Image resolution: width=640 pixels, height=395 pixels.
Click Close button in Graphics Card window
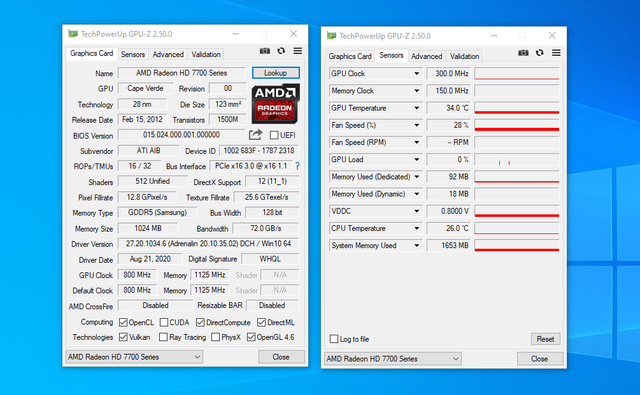281,357
